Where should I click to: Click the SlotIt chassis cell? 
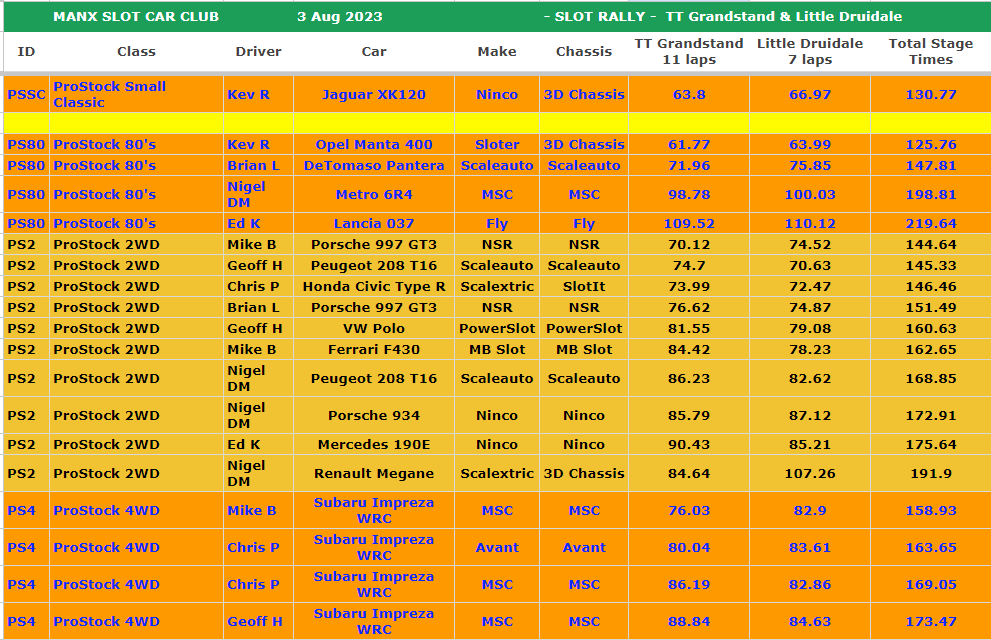point(584,287)
